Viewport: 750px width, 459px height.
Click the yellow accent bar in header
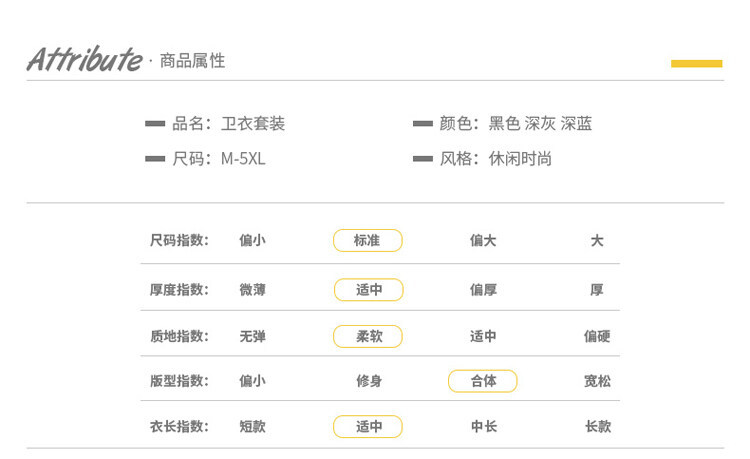[696, 63]
